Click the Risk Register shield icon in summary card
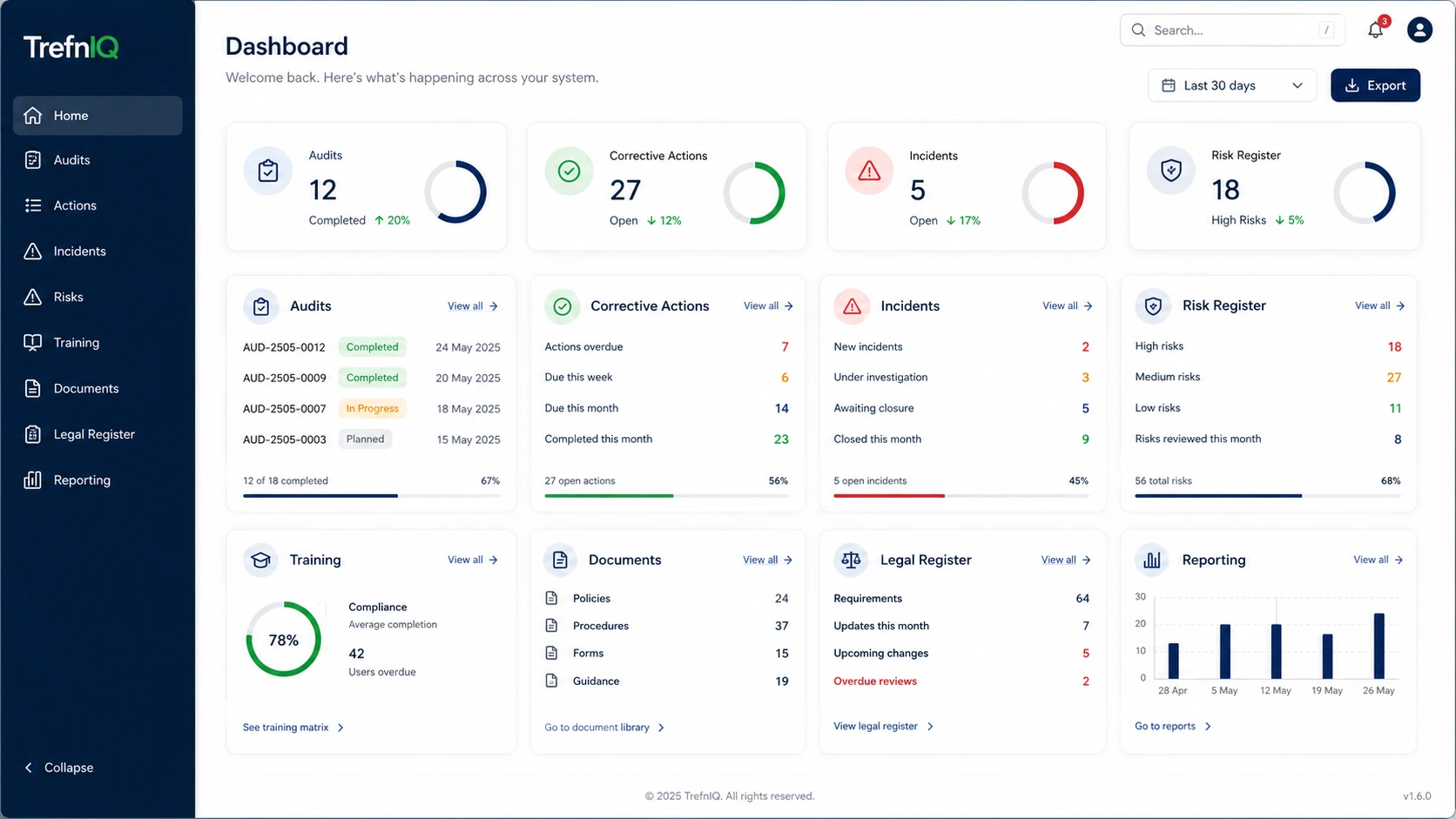This screenshot has height=819, width=1456. [1171, 170]
